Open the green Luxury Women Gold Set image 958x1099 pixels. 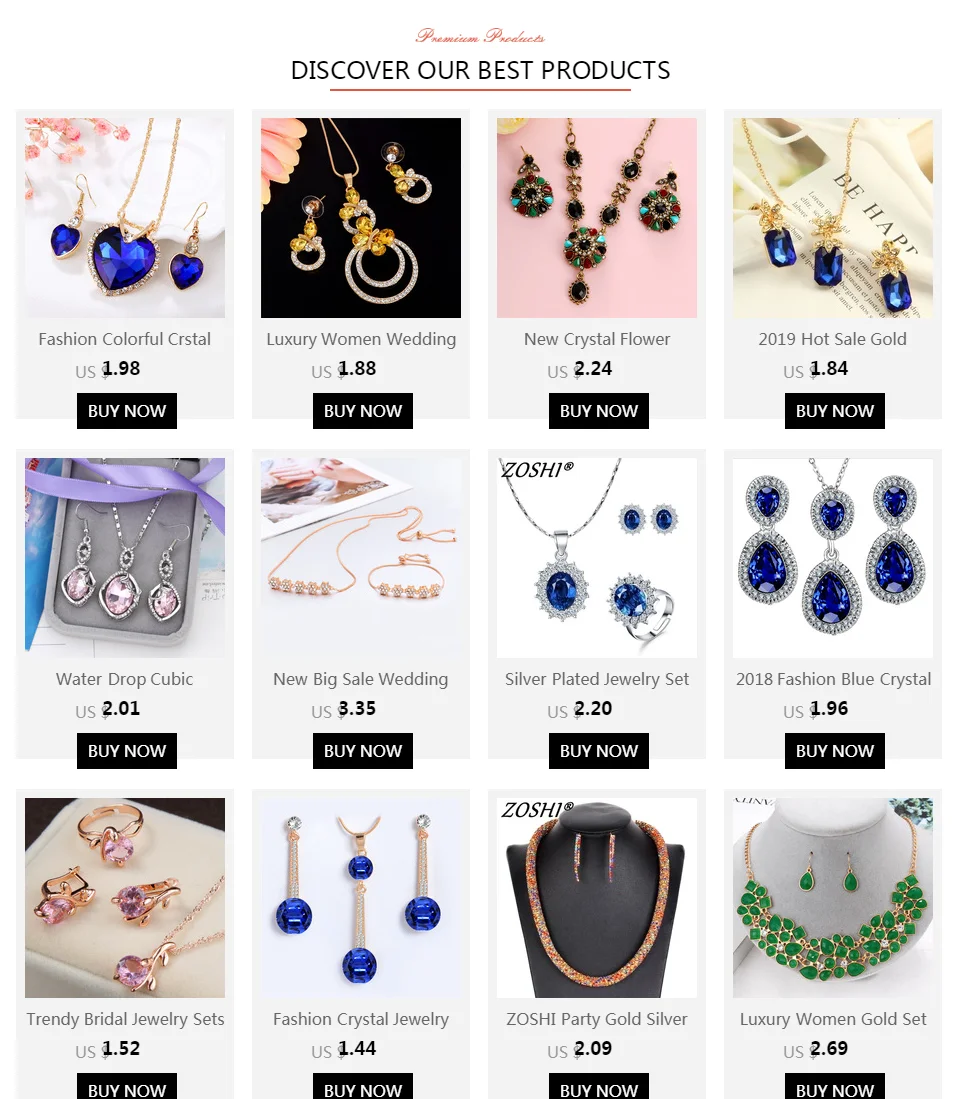point(833,898)
